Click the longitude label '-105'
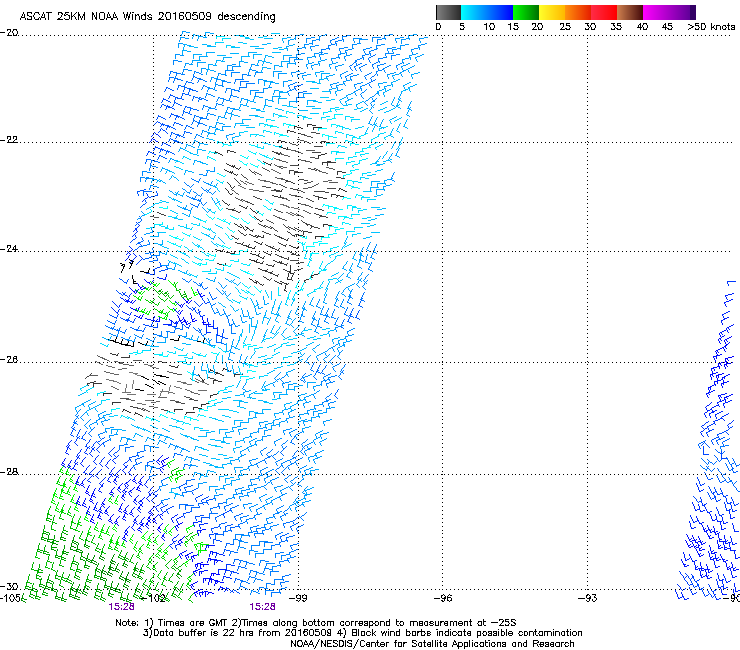Viewport: 740px width, 650px height. point(10,598)
